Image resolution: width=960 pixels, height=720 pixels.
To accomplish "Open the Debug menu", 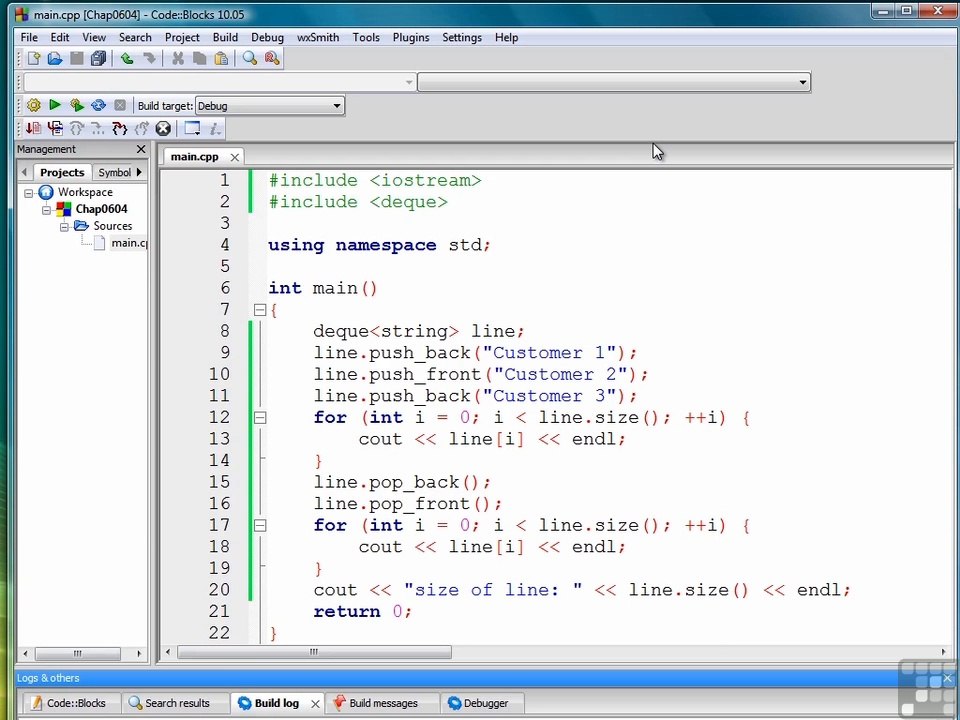I will pyautogui.click(x=267, y=37).
